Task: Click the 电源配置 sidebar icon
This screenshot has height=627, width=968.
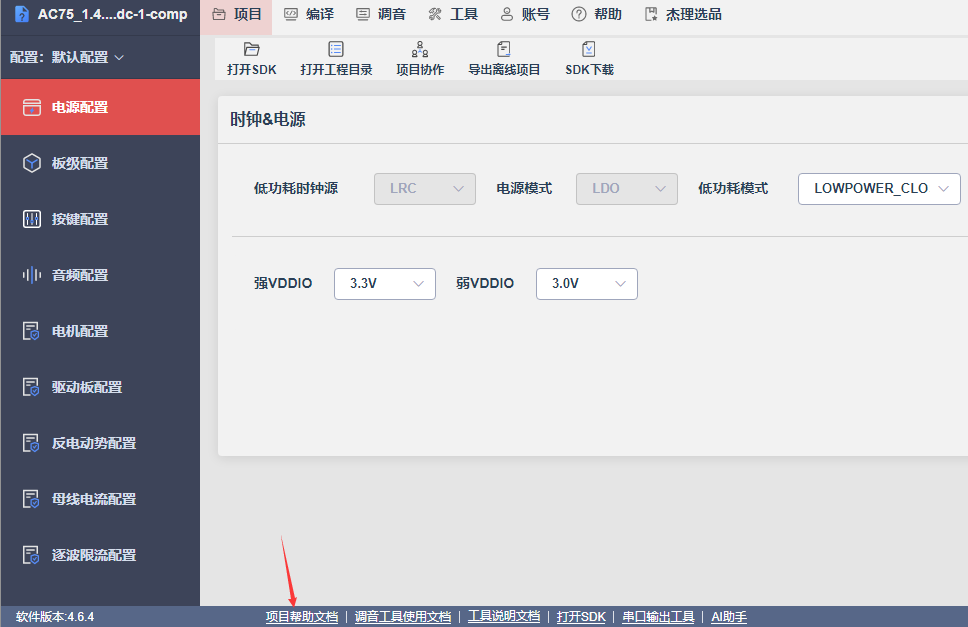Action: pyautogui.click(x=32, y=107)
